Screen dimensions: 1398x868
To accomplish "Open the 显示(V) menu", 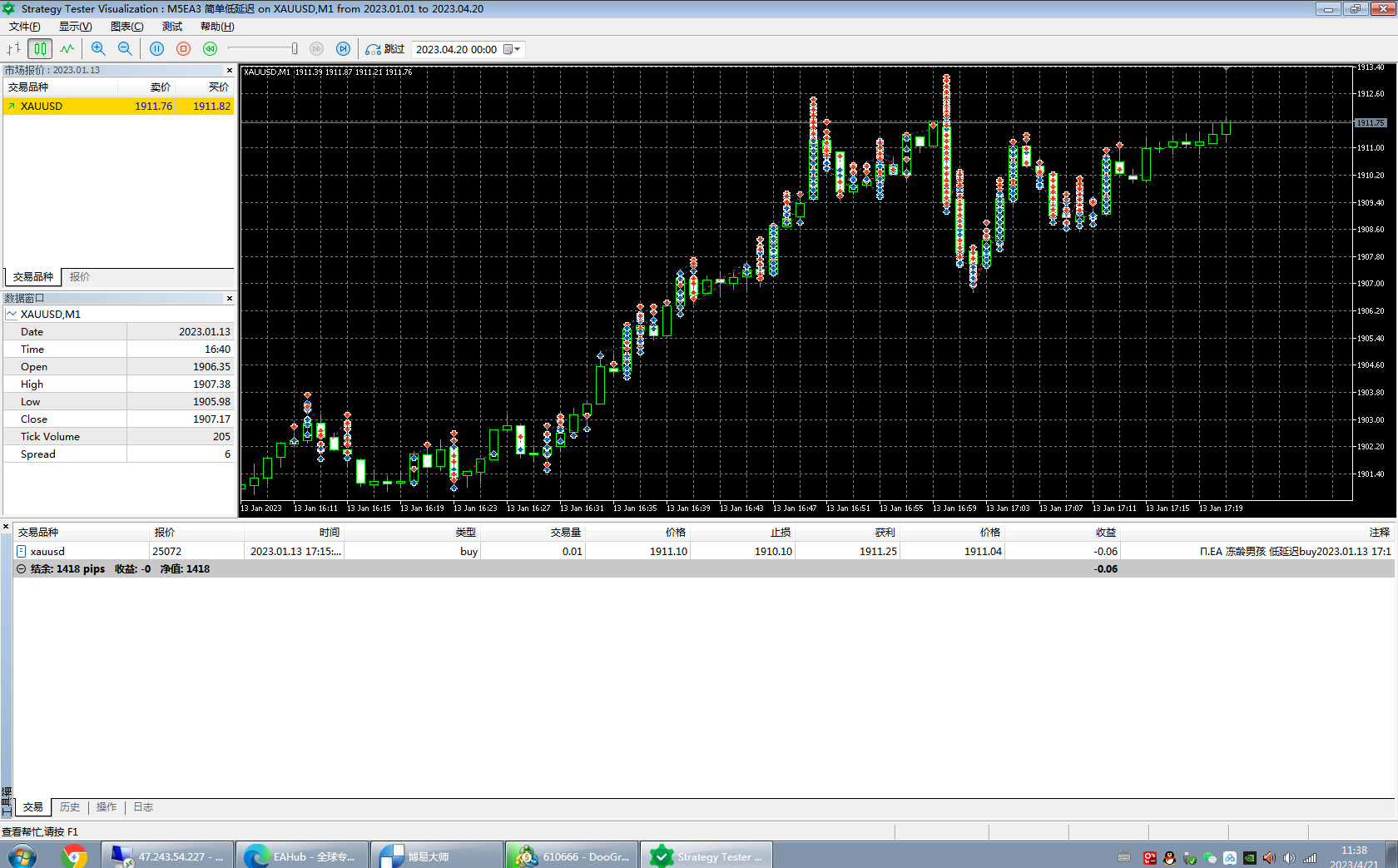I will pos(76,27).
